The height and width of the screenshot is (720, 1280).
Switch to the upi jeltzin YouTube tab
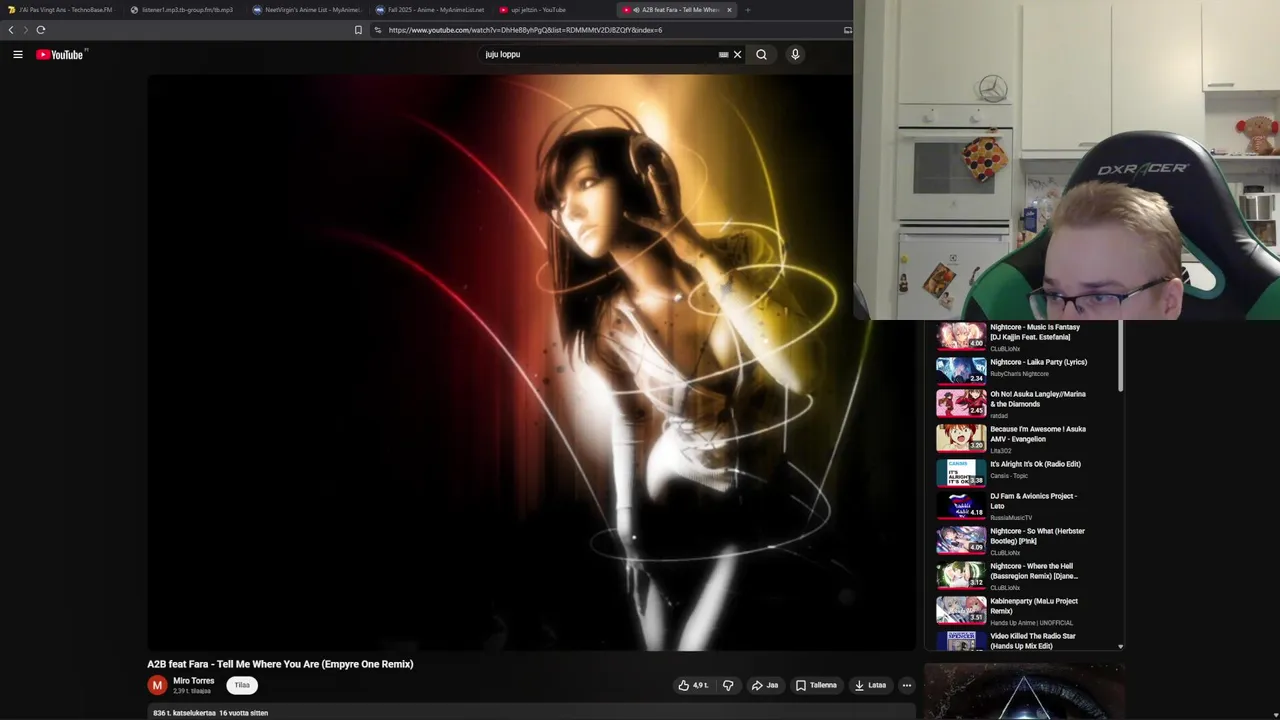tap(553, 10)
